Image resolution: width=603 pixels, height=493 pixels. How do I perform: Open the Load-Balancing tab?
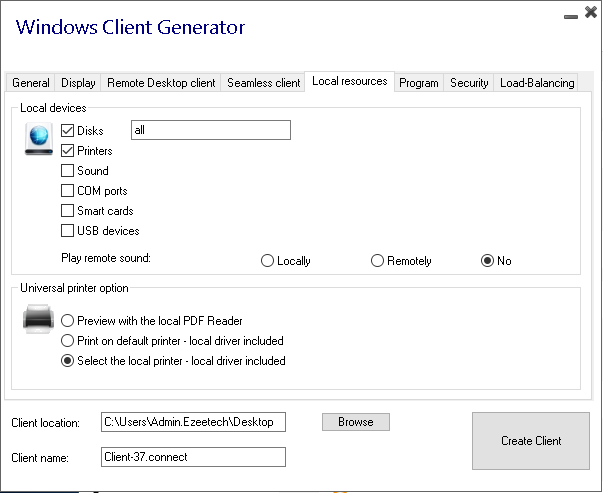pyautogui.click(x=537, y=83)
